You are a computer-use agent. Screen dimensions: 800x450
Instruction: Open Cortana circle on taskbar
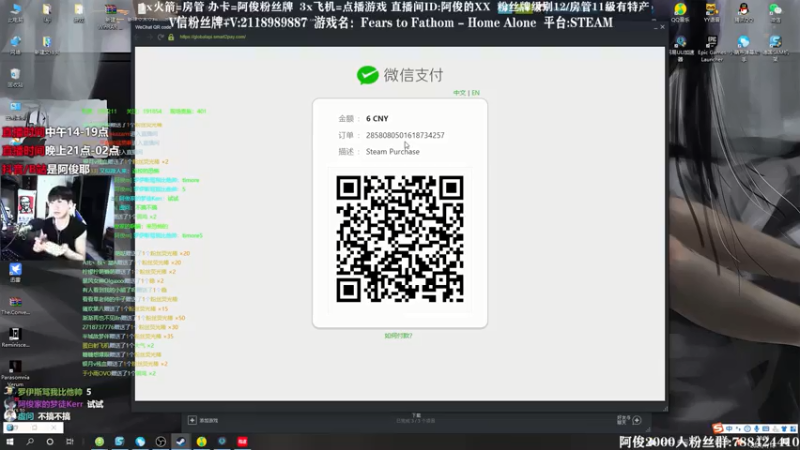[49, 441]
